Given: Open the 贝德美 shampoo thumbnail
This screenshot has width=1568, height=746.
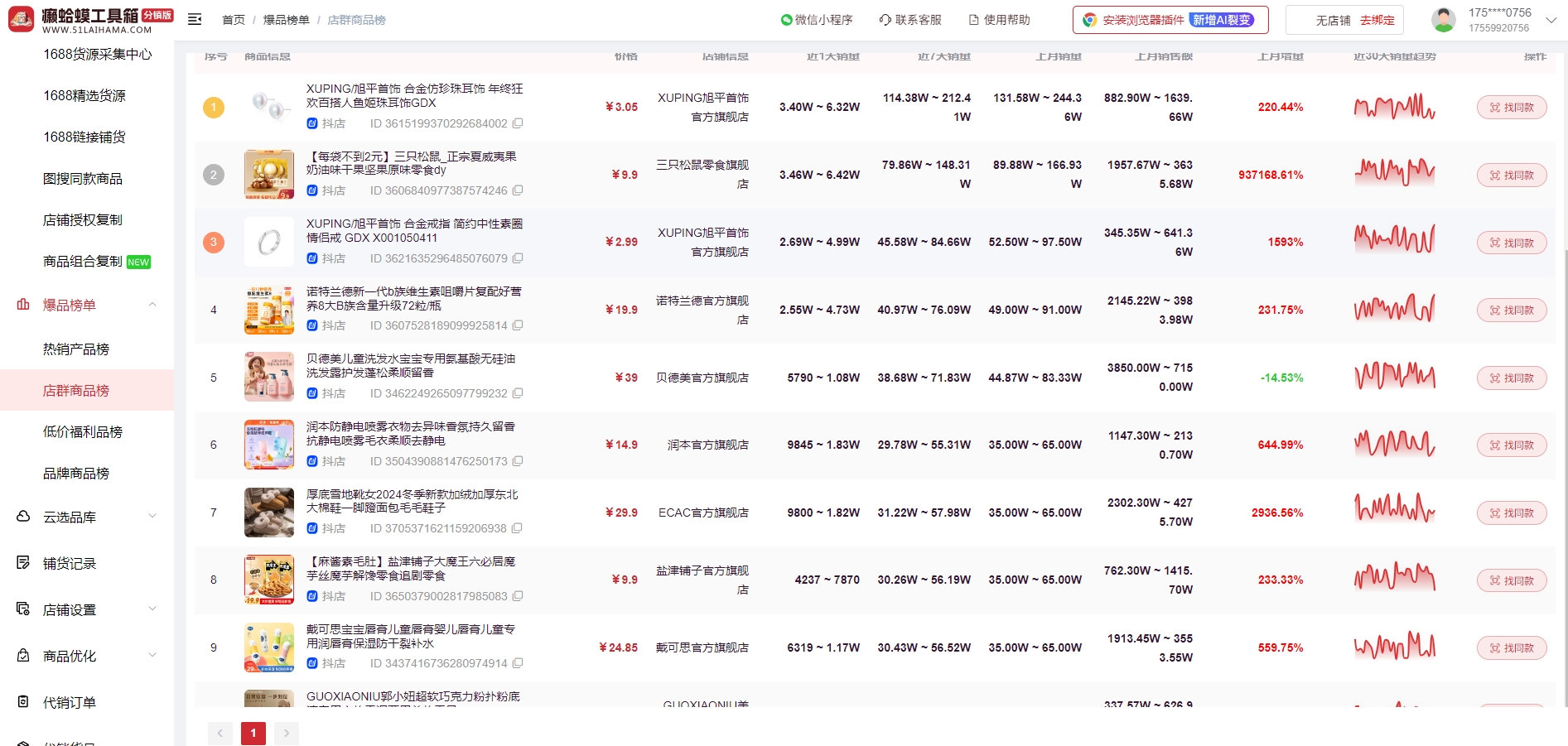Looking at the screenshot, I should tap(269, 378).
